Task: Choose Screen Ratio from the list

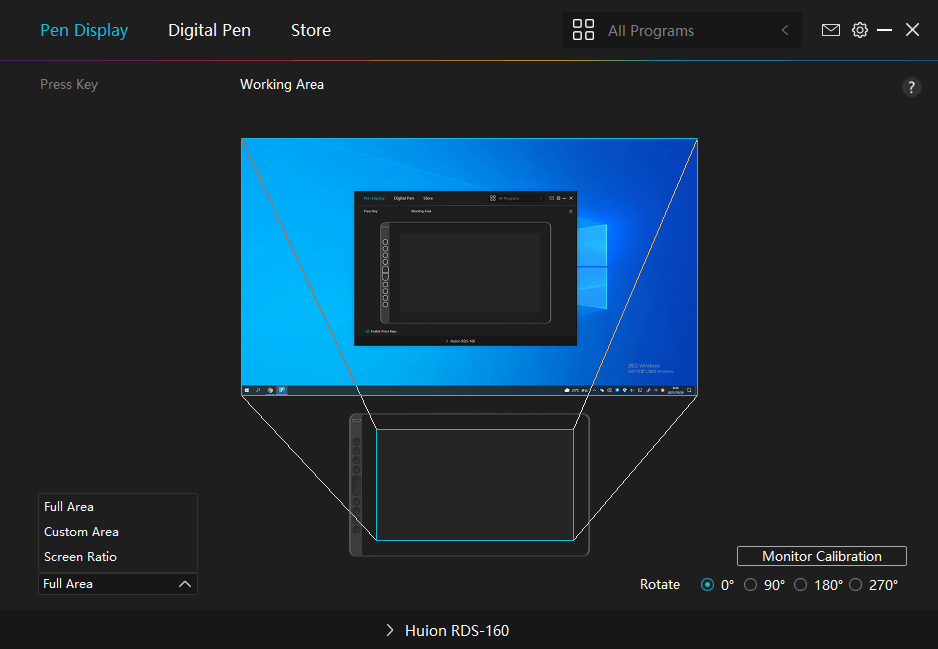Action: [80, 557]
